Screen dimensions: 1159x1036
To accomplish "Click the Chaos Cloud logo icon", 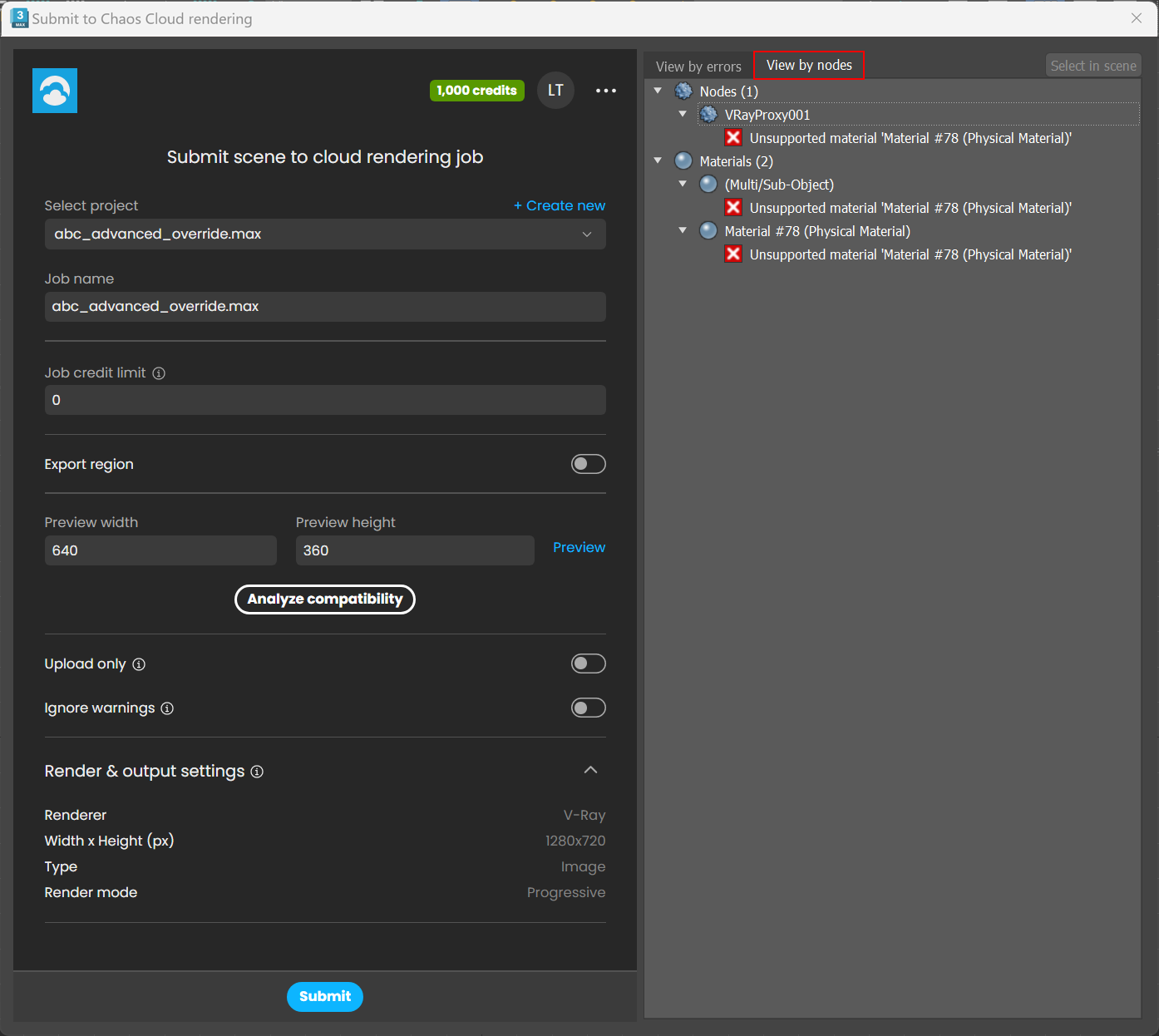I will (x=54, y=90).
